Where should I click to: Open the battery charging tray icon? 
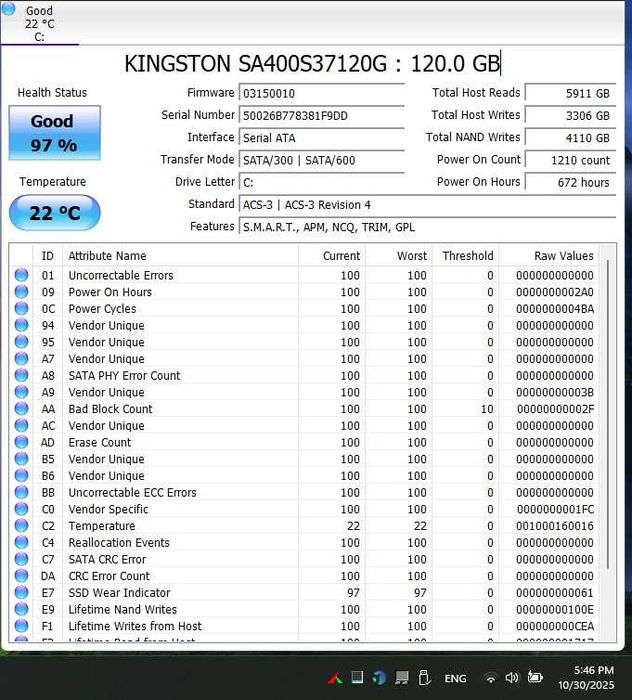(x=535, y=677)
